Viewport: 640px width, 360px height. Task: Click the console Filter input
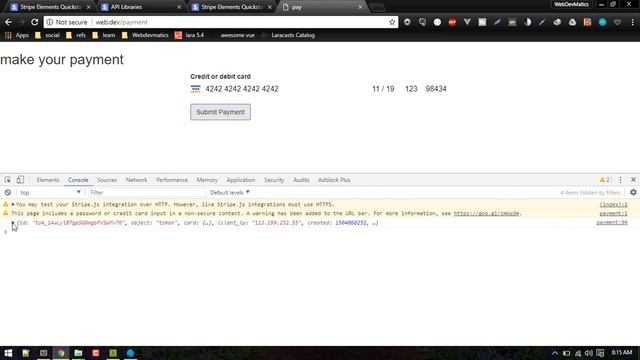coord(147,192)
